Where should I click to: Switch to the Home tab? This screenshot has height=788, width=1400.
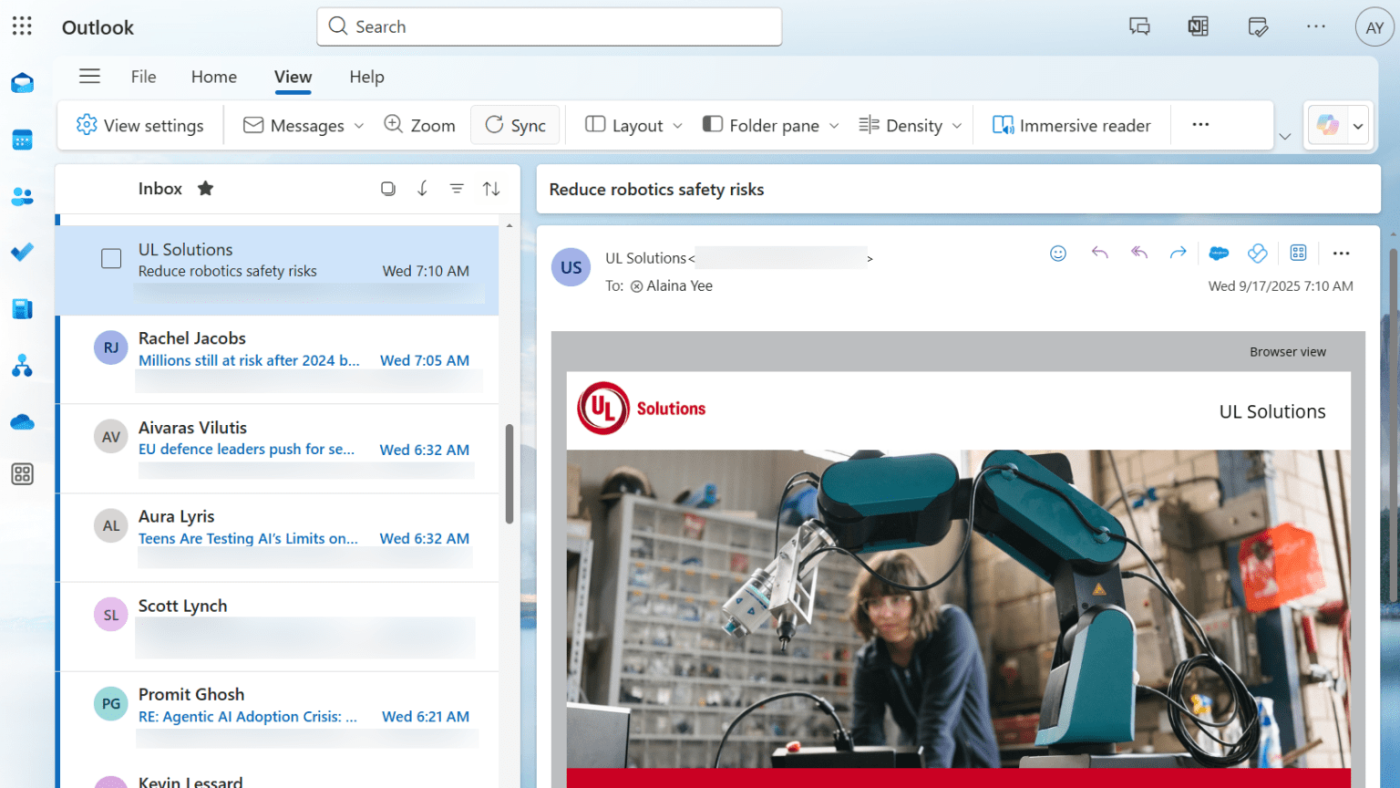coord(214,77)
